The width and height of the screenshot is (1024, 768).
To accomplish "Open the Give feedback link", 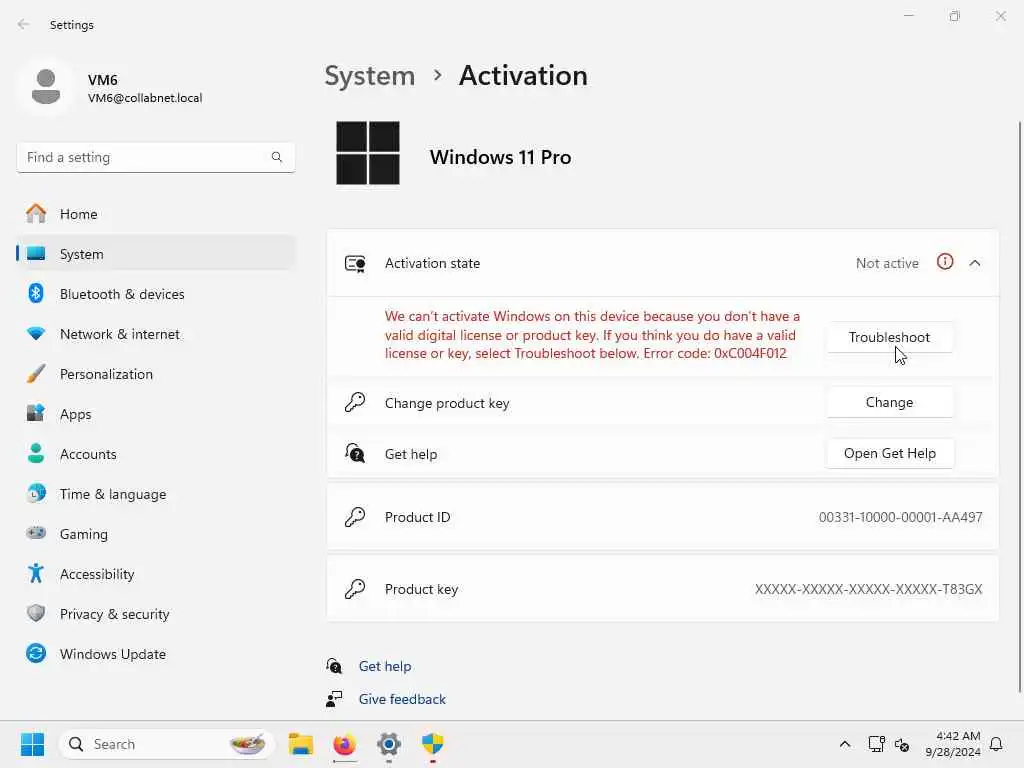I will (402, 699).
